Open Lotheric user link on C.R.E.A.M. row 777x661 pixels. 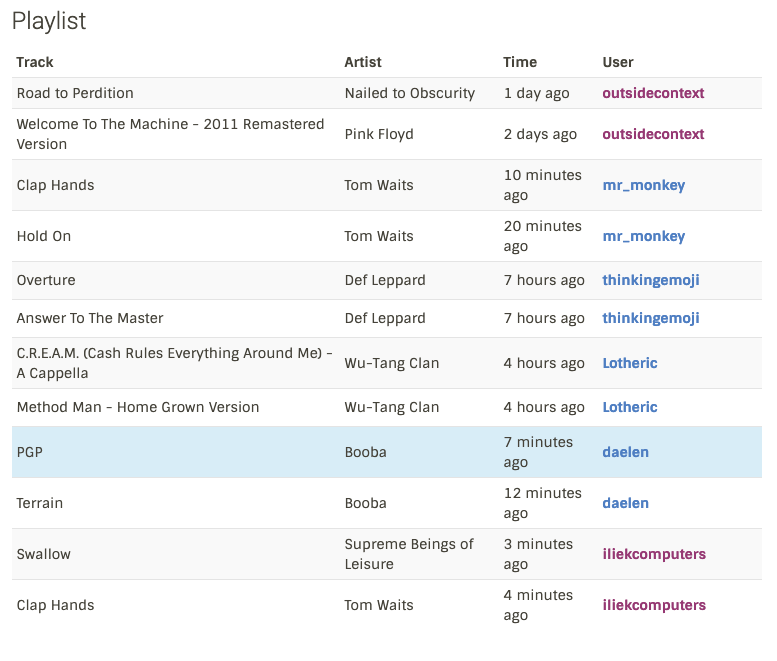(x=630, y=363)
